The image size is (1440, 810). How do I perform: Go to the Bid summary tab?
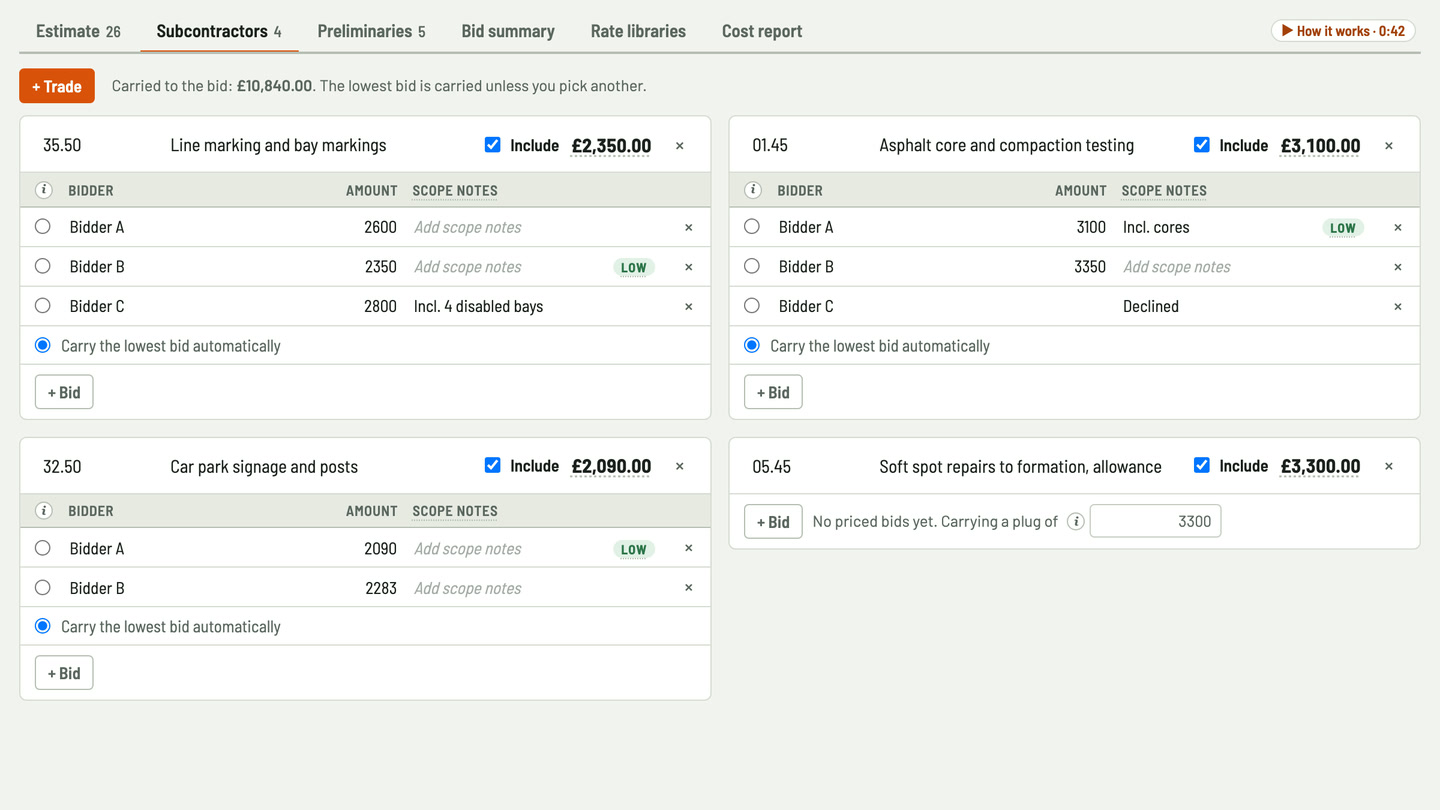click(x=508, y=31)
